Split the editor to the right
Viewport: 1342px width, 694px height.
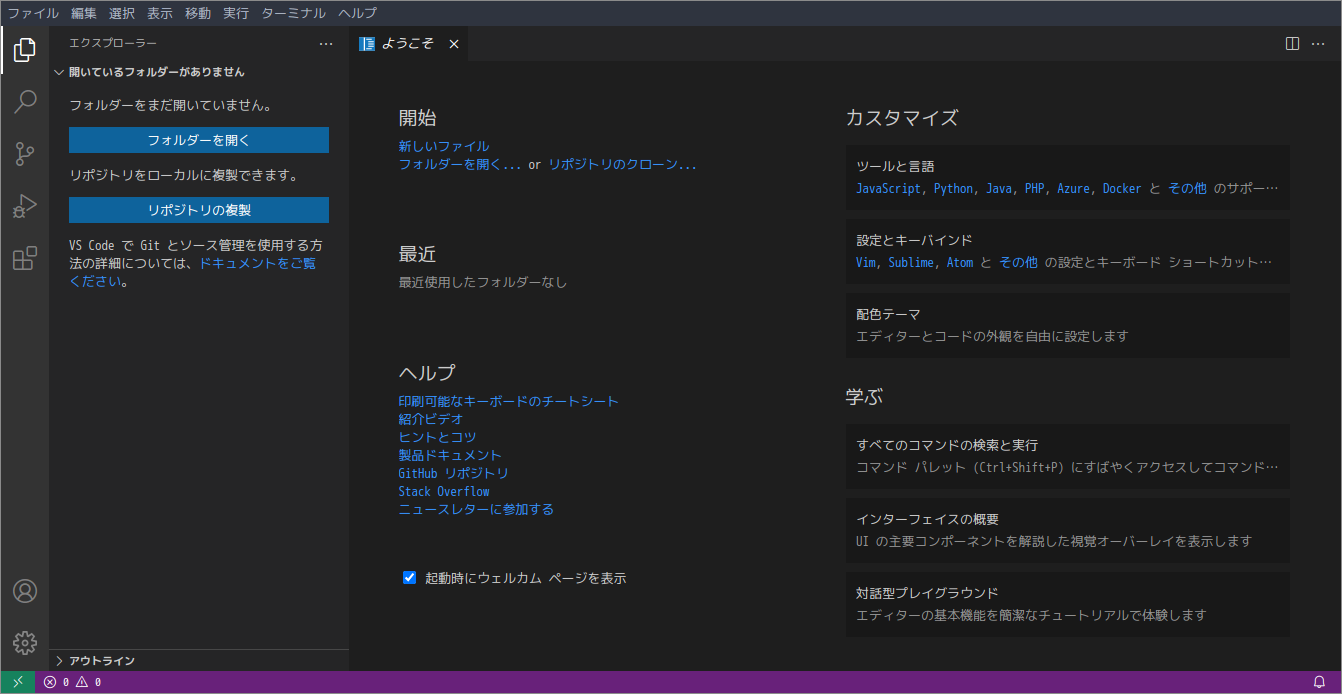1292,44
